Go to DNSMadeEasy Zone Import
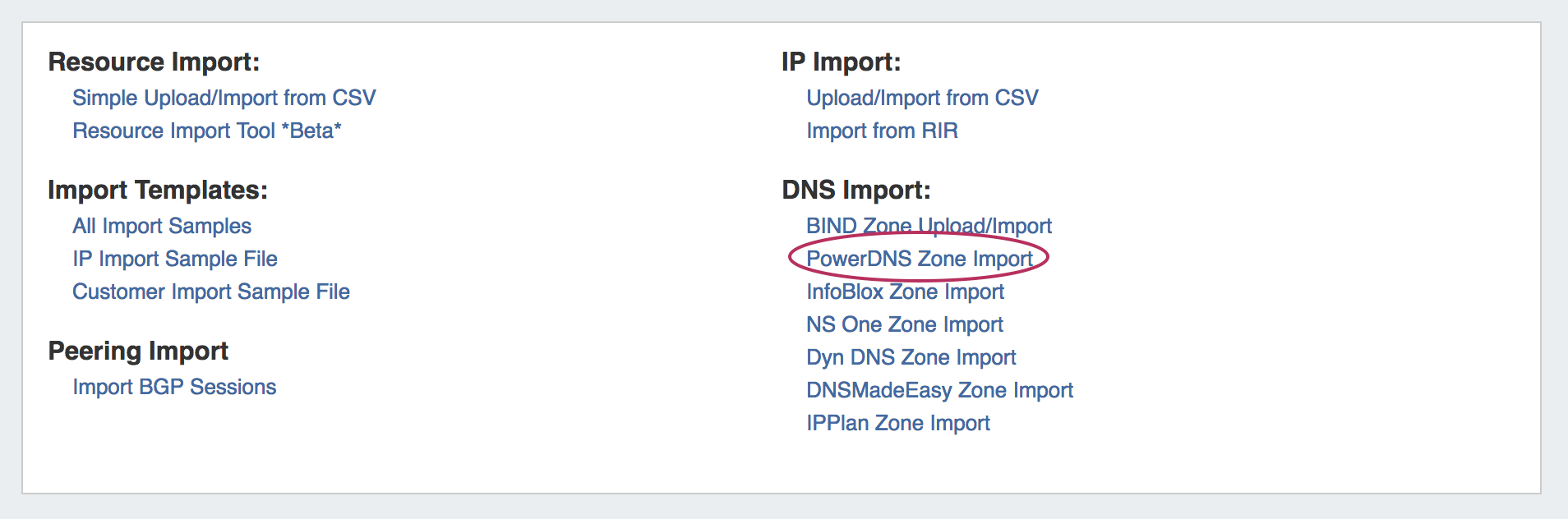 click(939, 390)
